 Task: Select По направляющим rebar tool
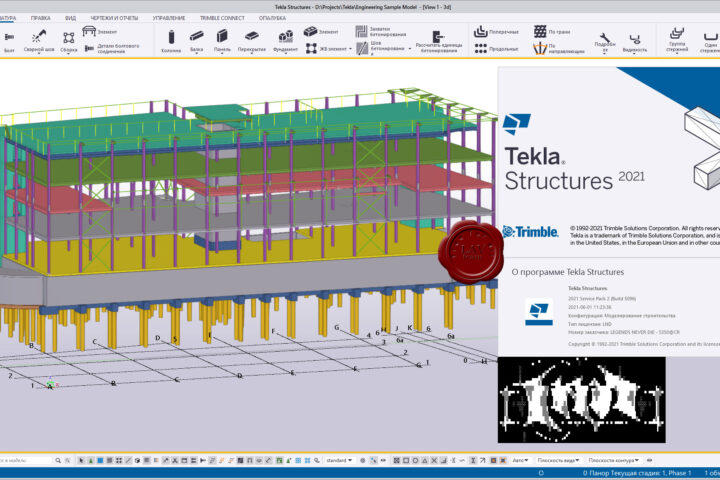(x=559, y=48)
